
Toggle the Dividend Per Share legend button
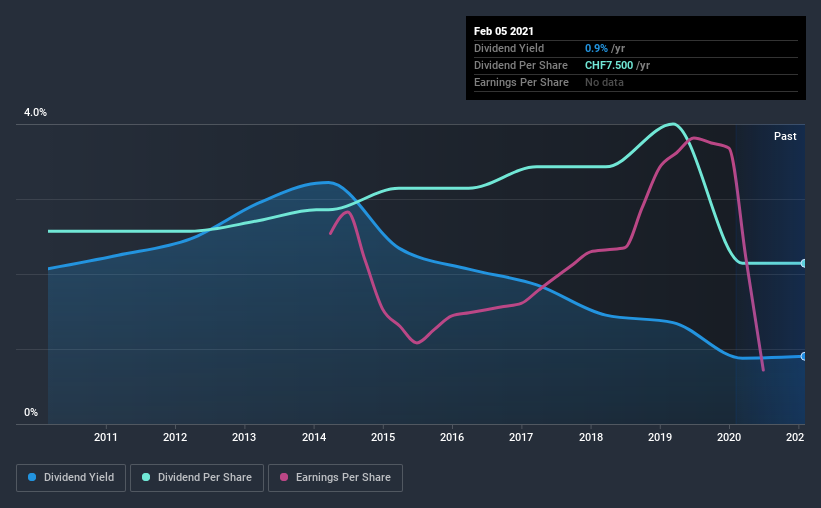(x=197, y=478)
